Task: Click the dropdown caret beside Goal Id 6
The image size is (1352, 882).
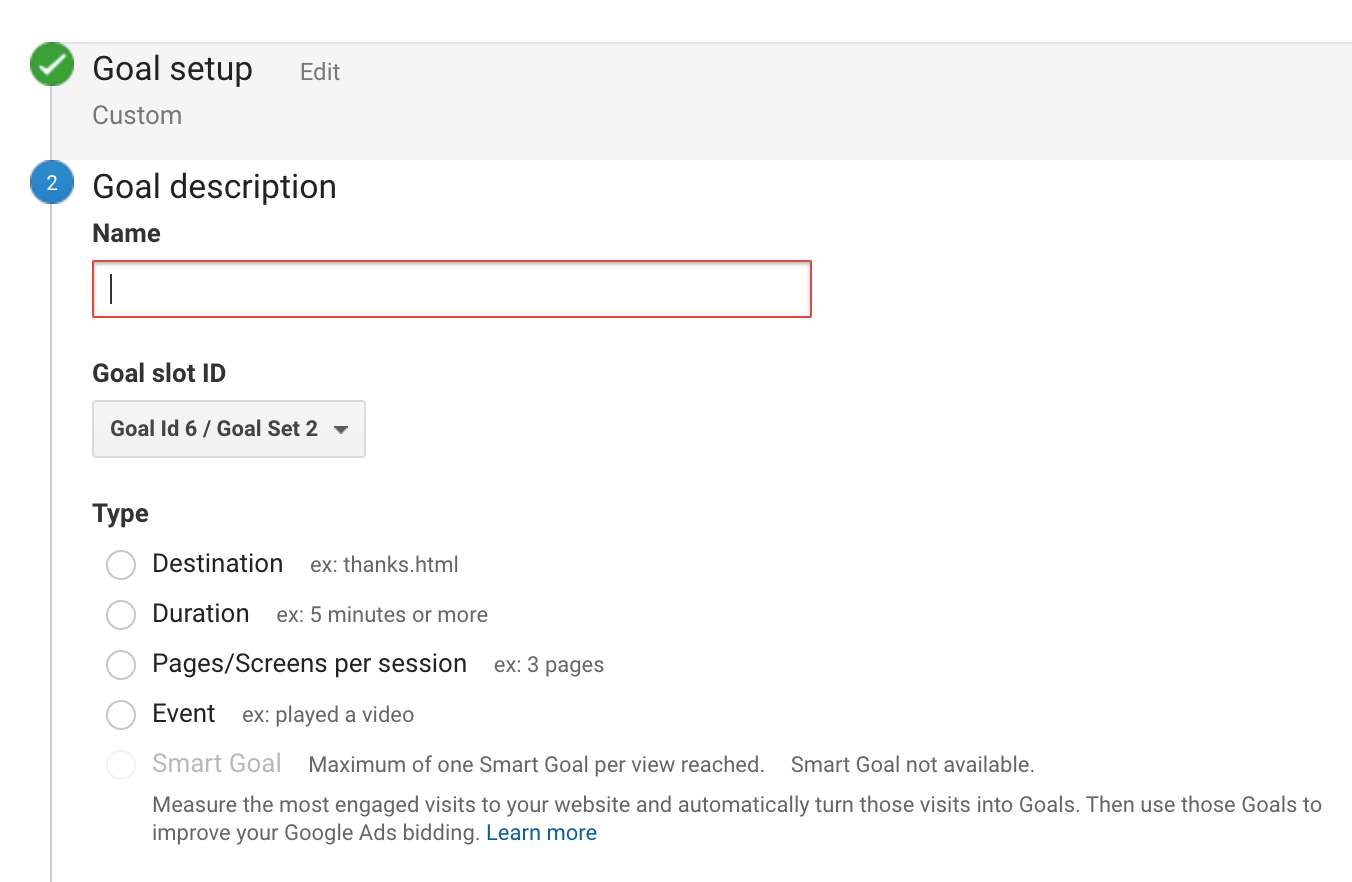Action: click(341, 428)
